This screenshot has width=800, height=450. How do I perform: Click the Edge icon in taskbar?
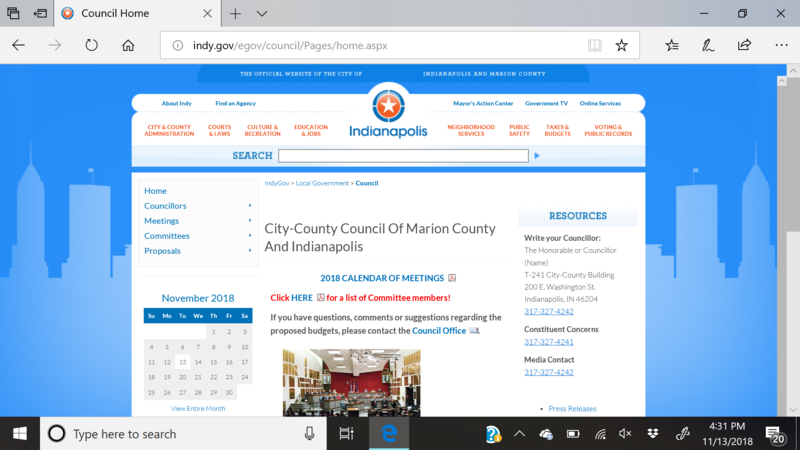tap(389, 434)
